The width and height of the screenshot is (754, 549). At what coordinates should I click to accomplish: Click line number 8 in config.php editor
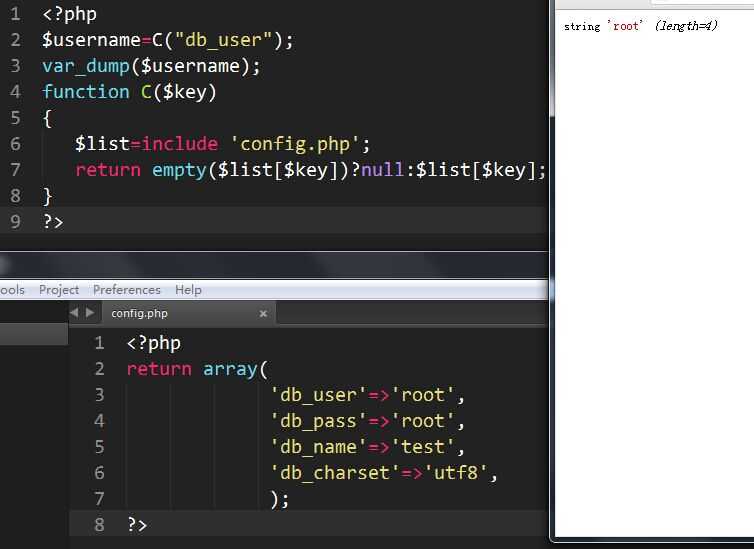[99, 524]
